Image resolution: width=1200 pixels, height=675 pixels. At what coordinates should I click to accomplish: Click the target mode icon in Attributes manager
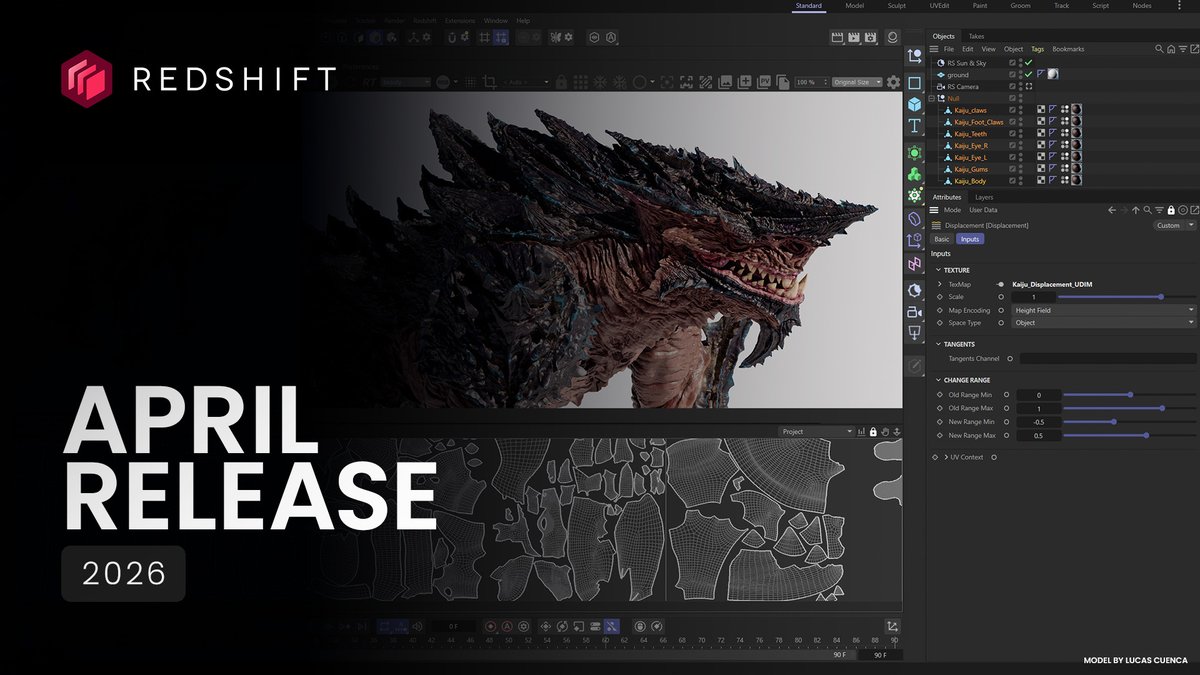coord(1182,210)
